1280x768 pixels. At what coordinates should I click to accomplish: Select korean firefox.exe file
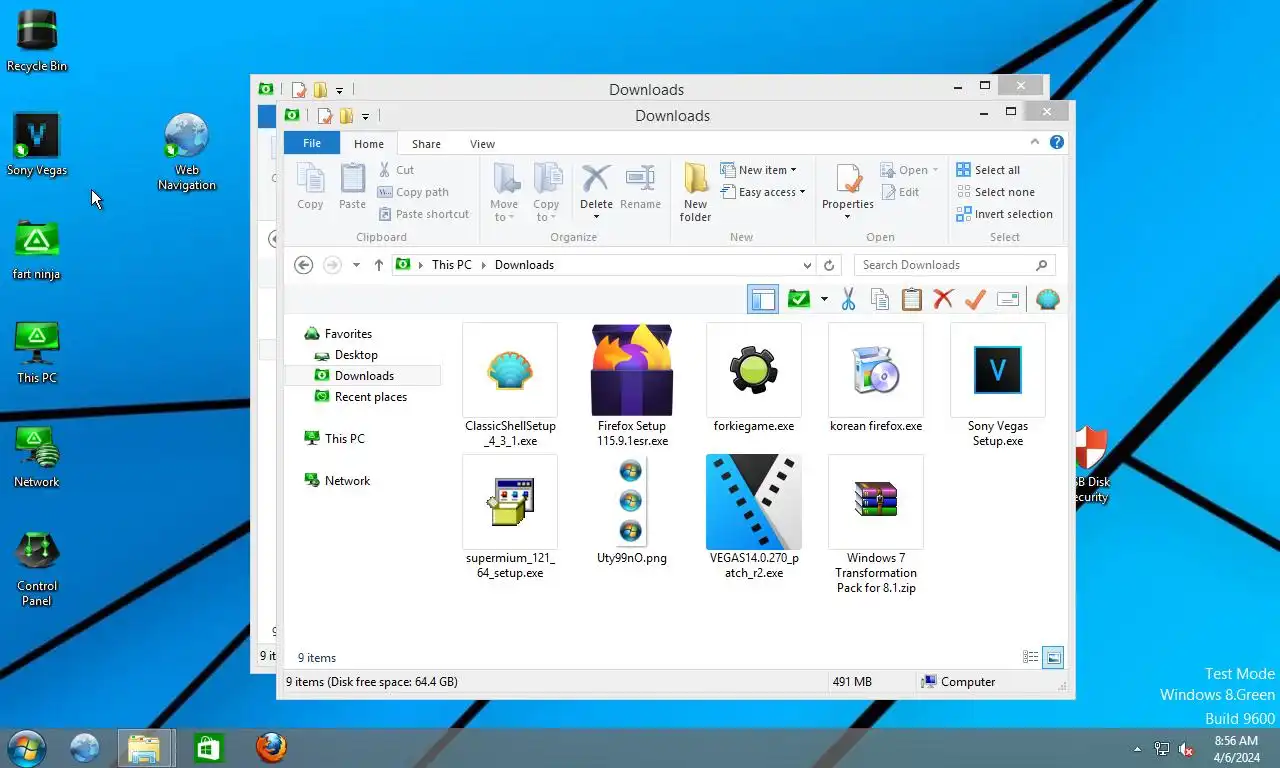876,379
